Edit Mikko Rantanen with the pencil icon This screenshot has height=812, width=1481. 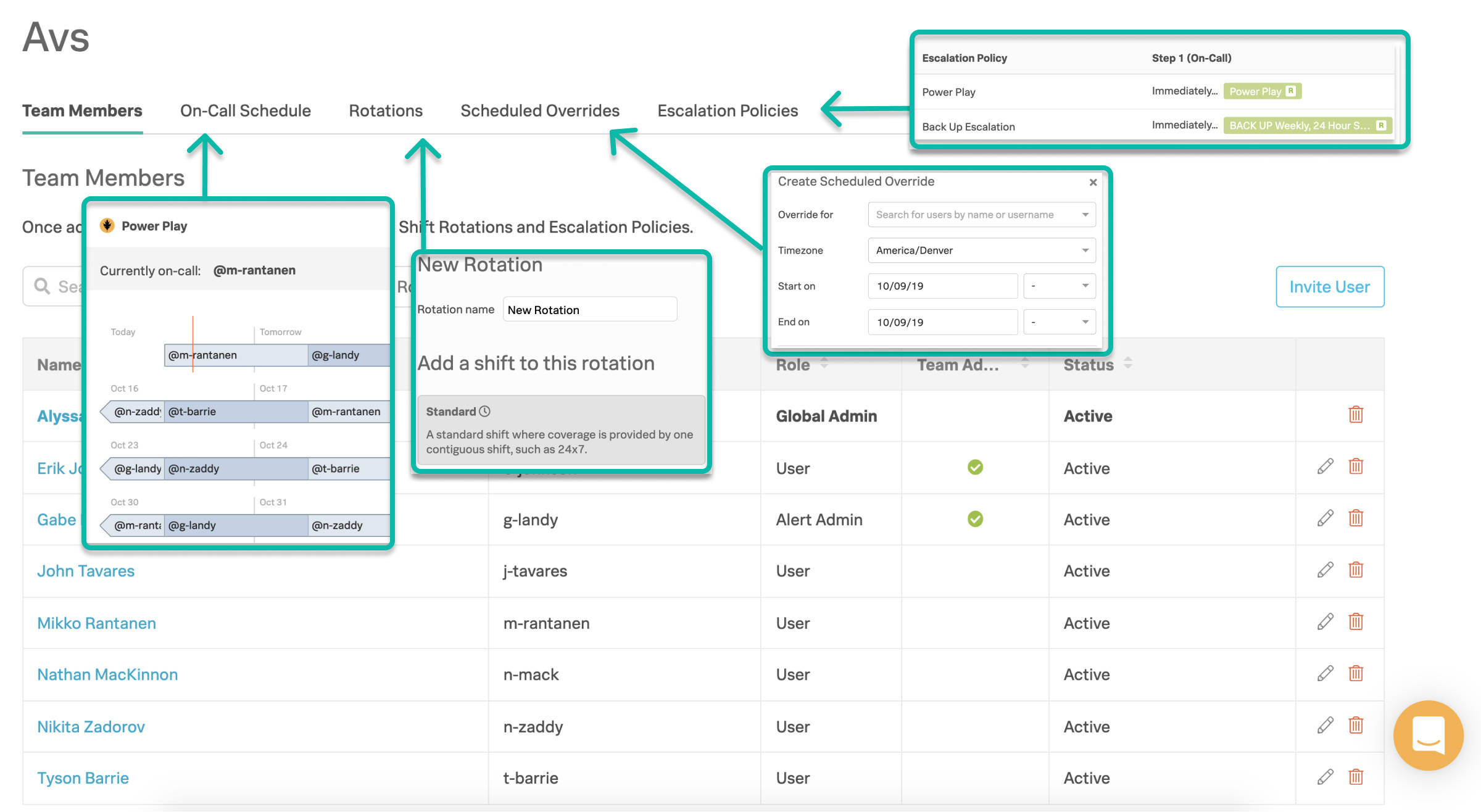coord(1325,623)
